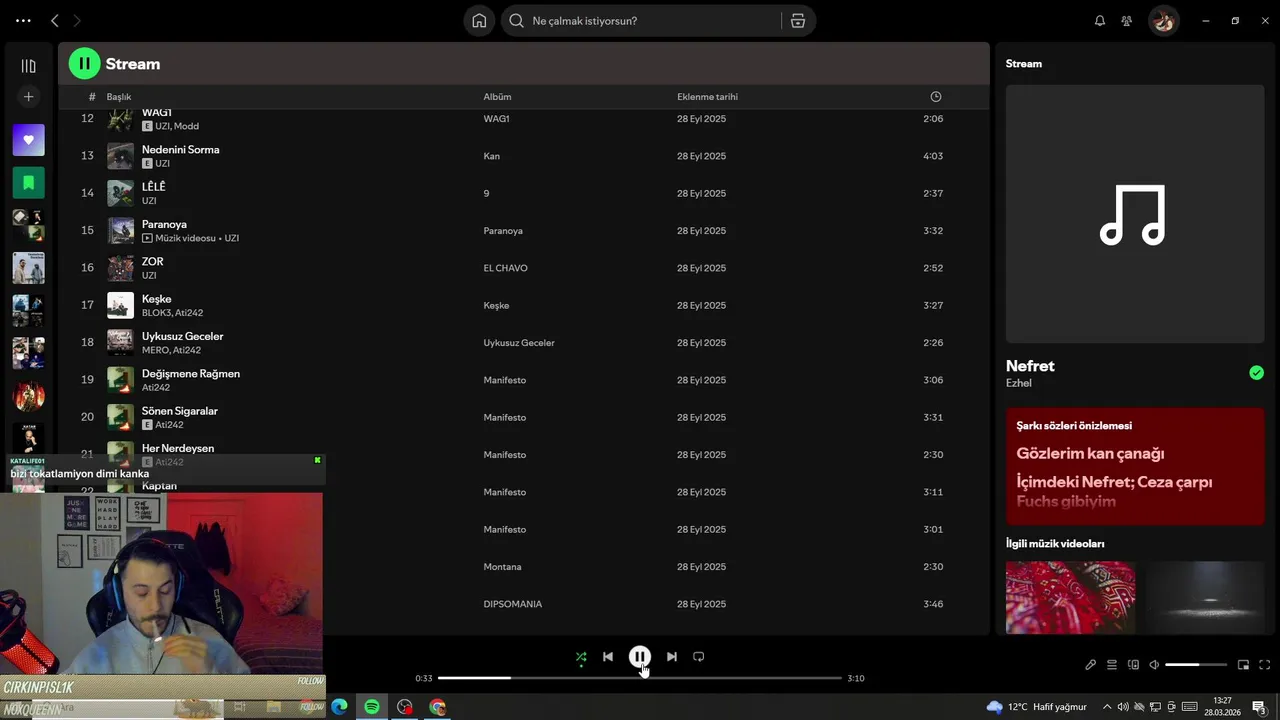Show hidden system tray icons
The image size is (1280, 720).
(1106, 707)
